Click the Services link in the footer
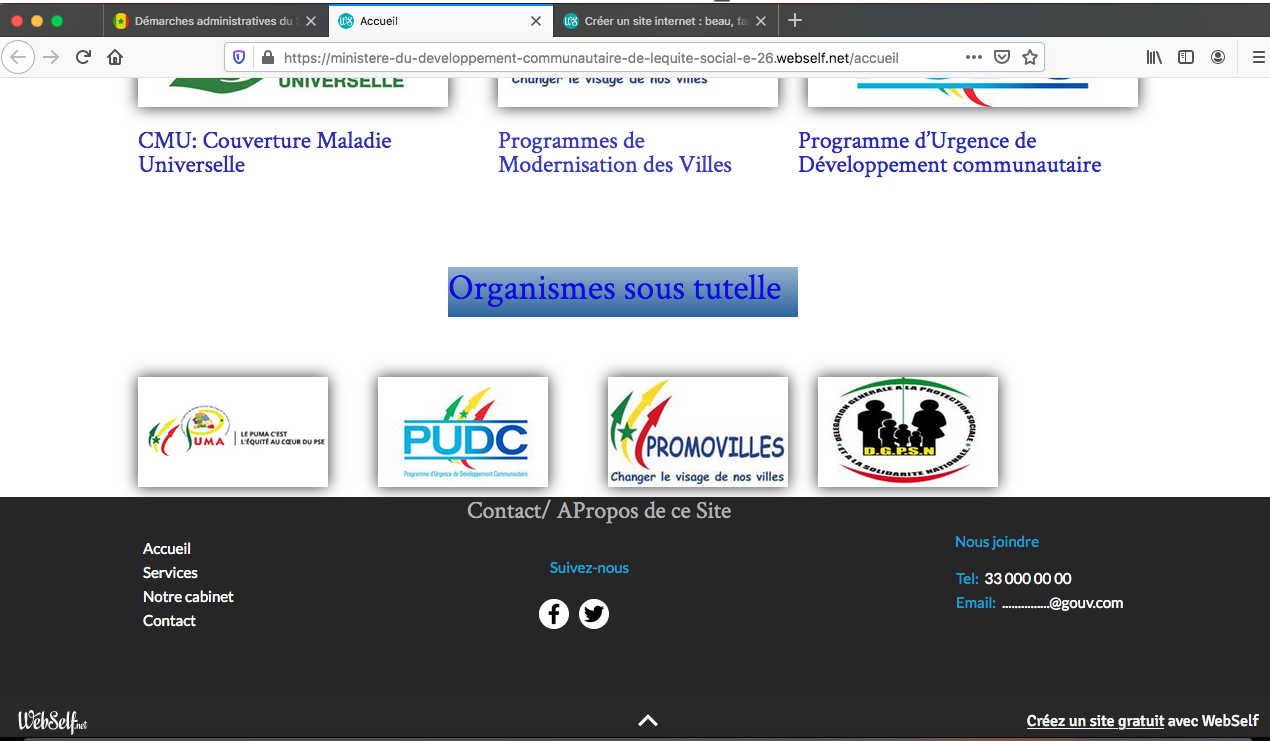This screenshot has width=1270, height=741. click(x=170, y=572)
